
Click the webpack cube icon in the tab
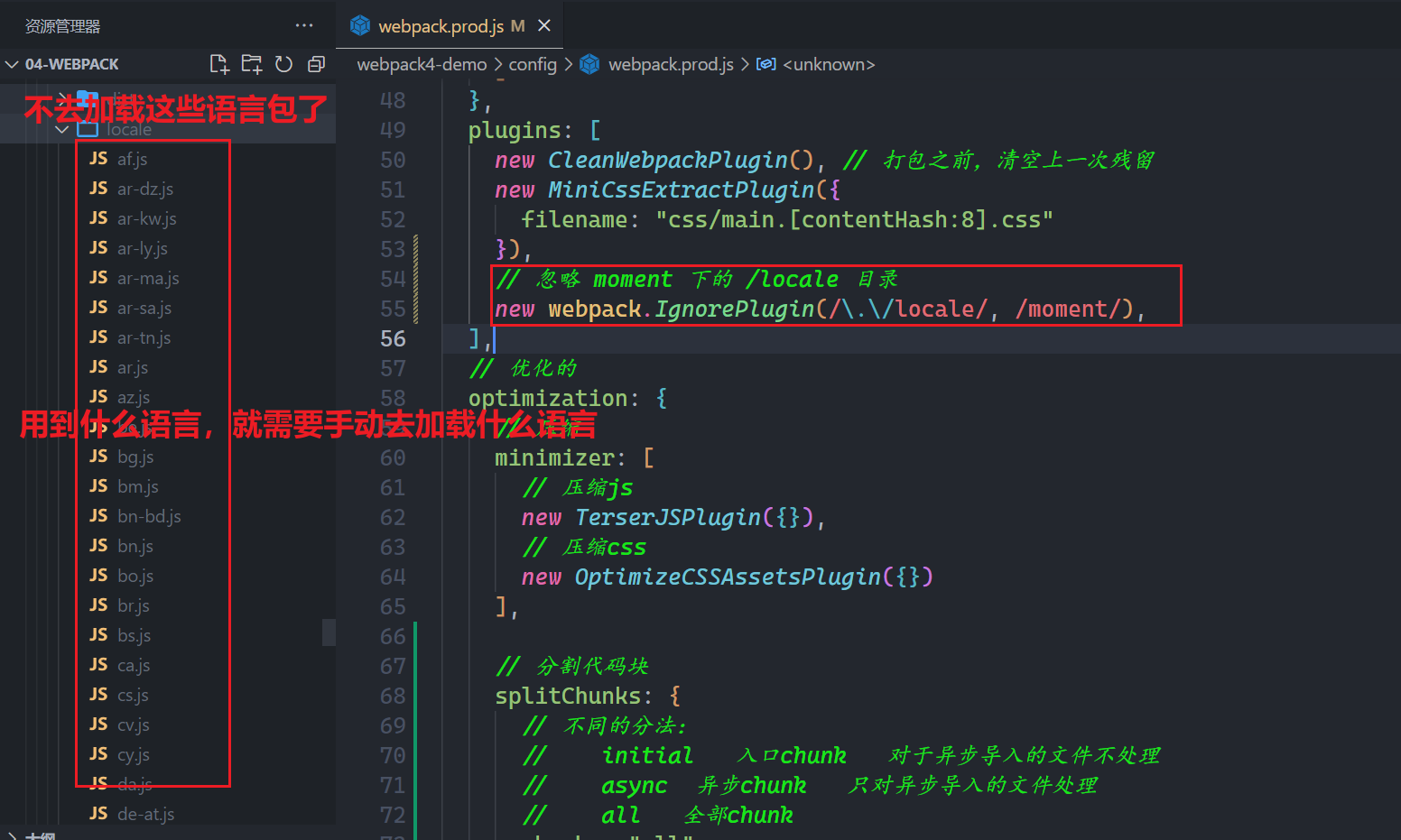360,25
